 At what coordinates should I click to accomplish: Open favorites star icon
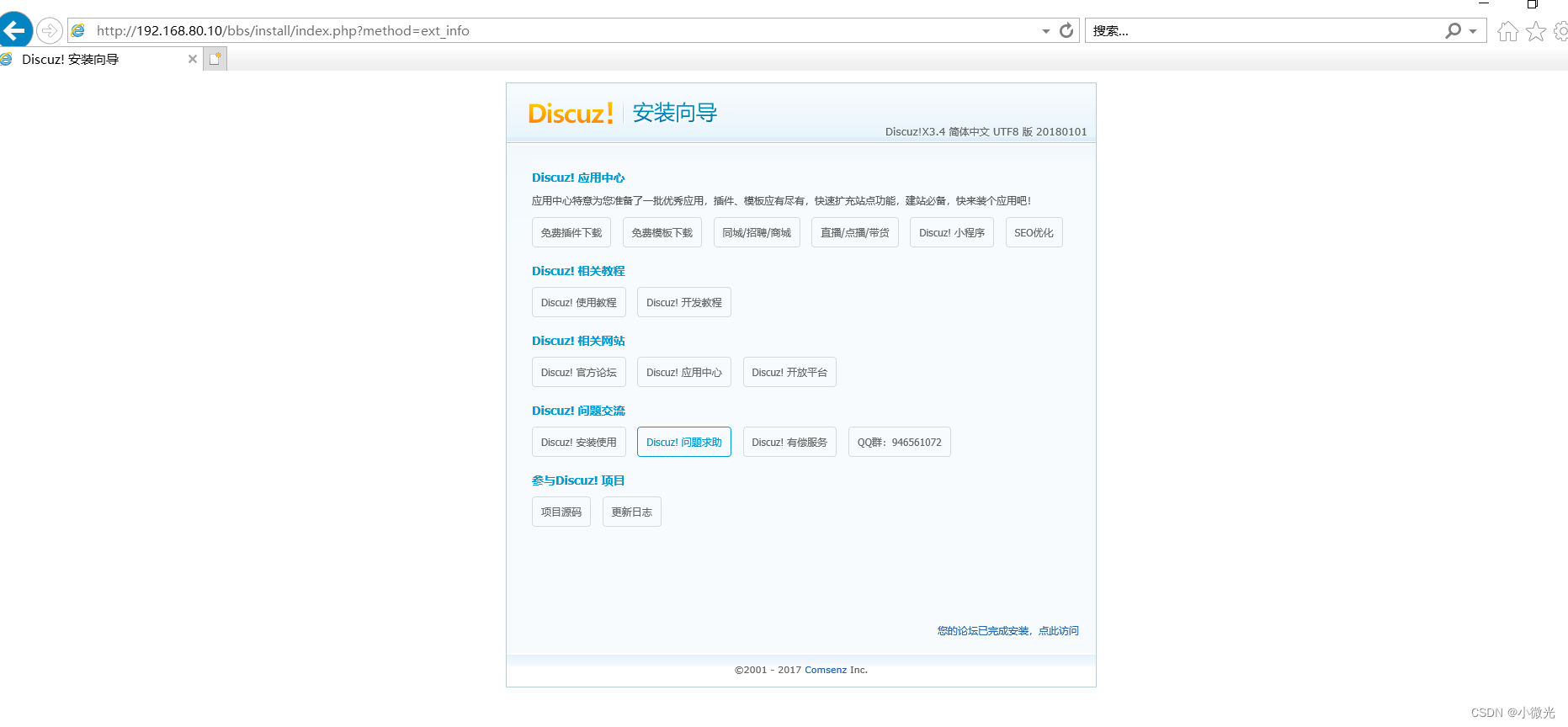[x=1536, y=32]
